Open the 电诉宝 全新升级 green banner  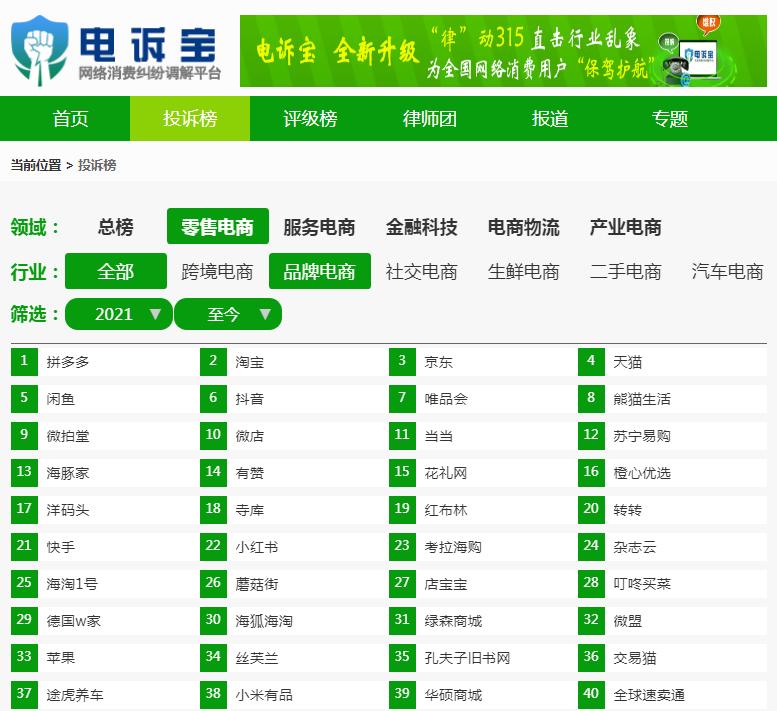(503, 51)
